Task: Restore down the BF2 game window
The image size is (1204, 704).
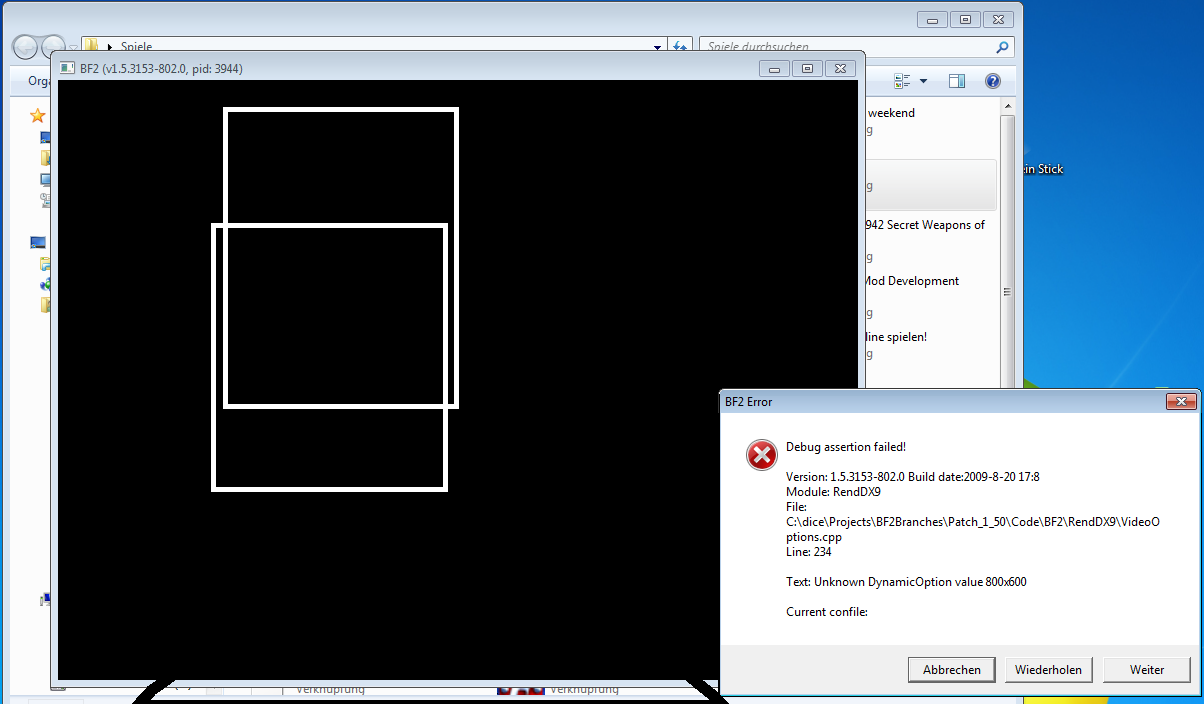Action: (x=807, y=69)
